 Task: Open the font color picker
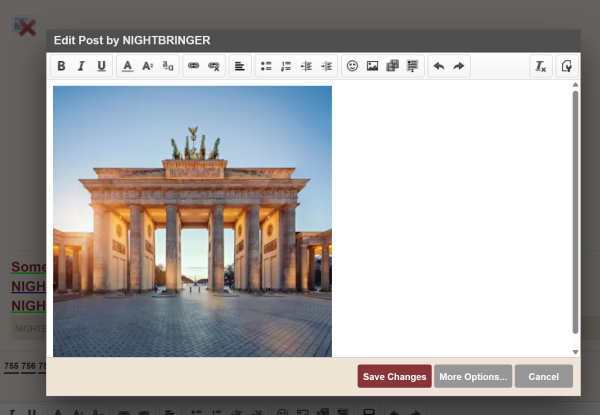(x=127, y=66)
